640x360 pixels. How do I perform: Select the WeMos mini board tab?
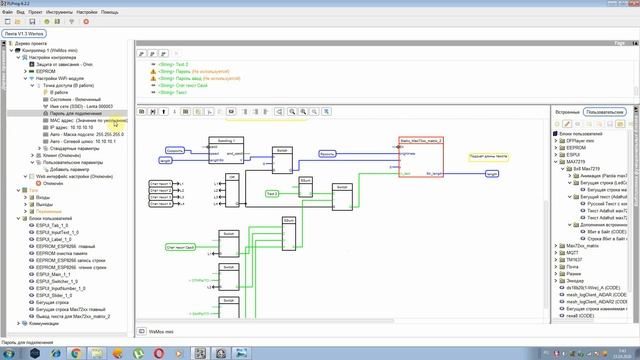pos(161,331)
